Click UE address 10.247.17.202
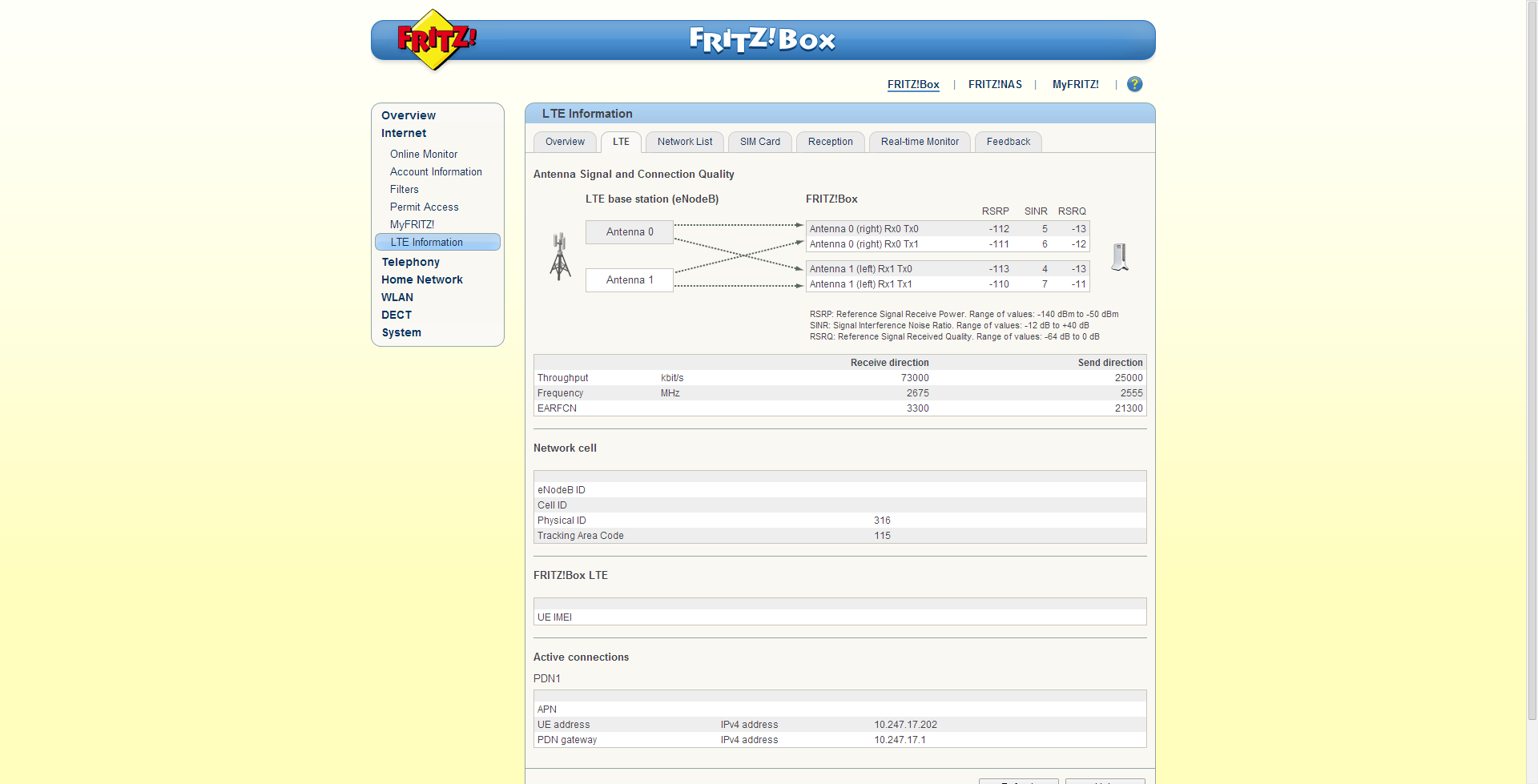 [905, 725]
